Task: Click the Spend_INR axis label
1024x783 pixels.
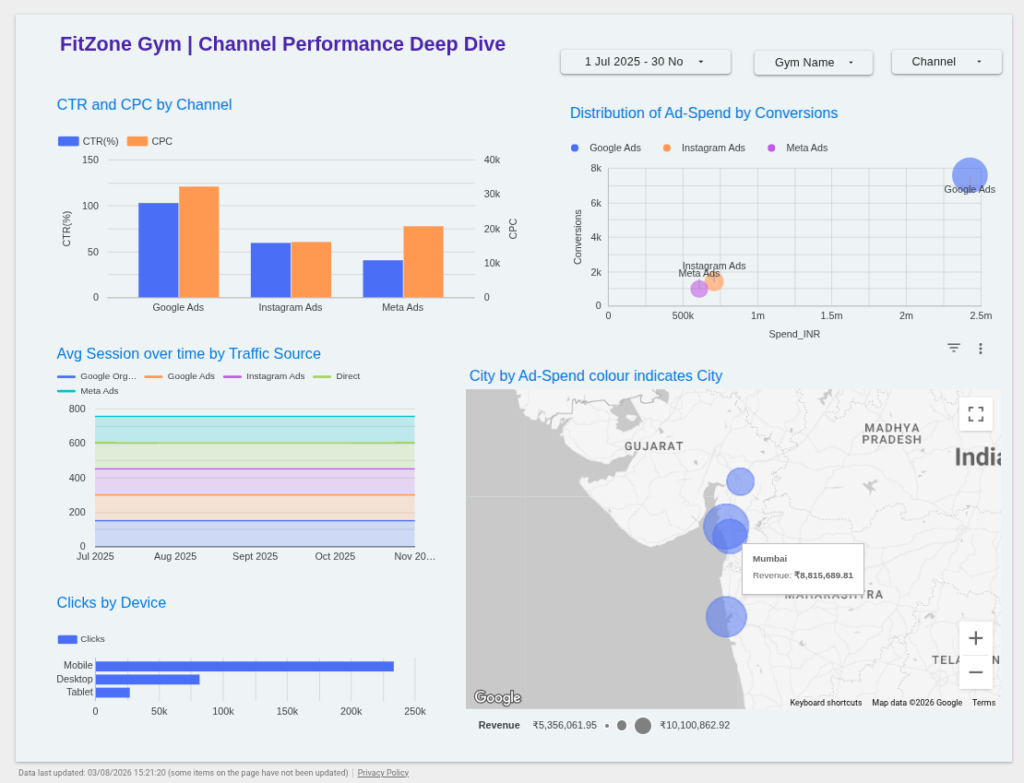Action: (x=794, y=334)
